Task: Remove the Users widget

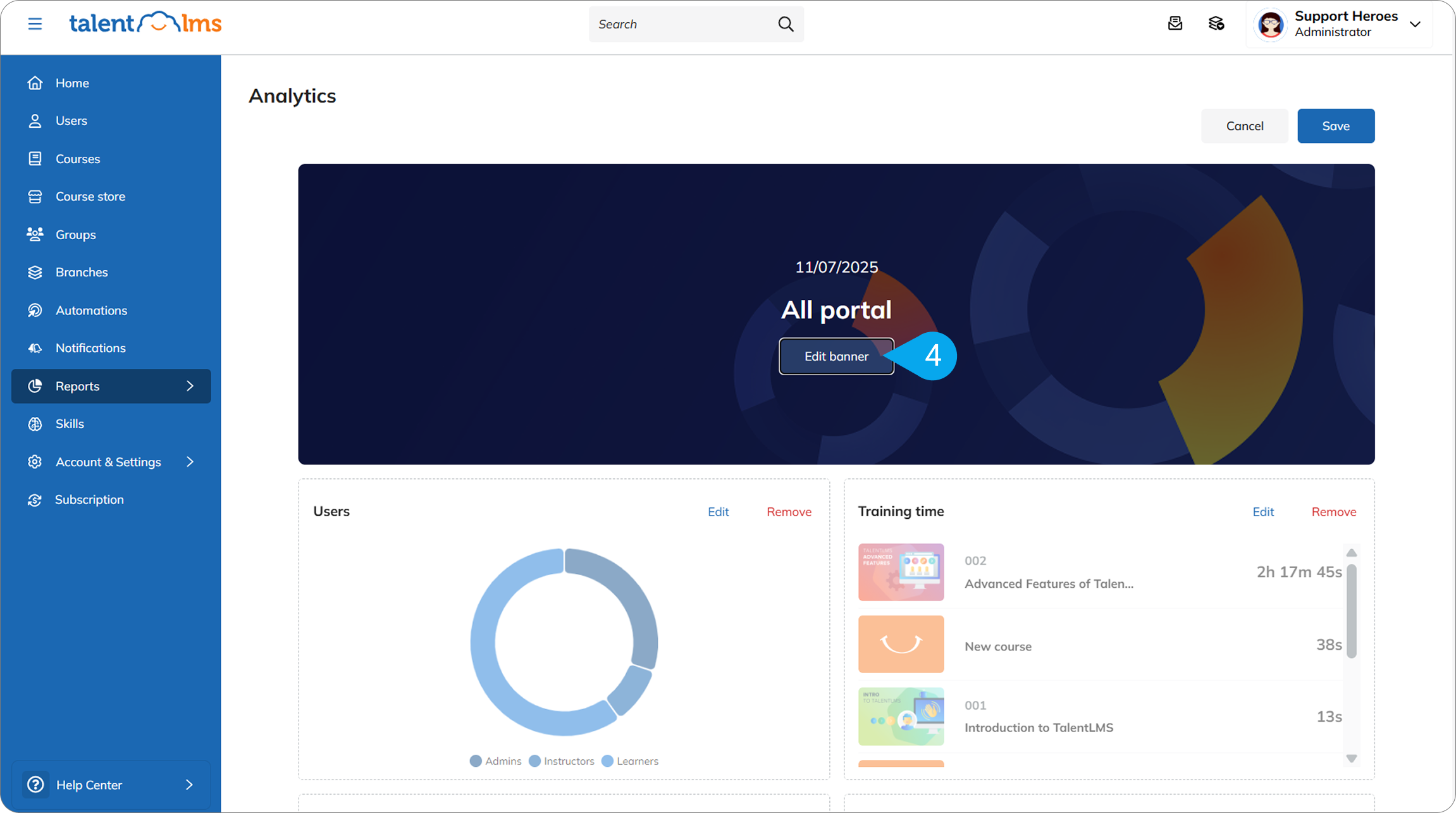Action: pyautogui.click(x=789, y=512)
